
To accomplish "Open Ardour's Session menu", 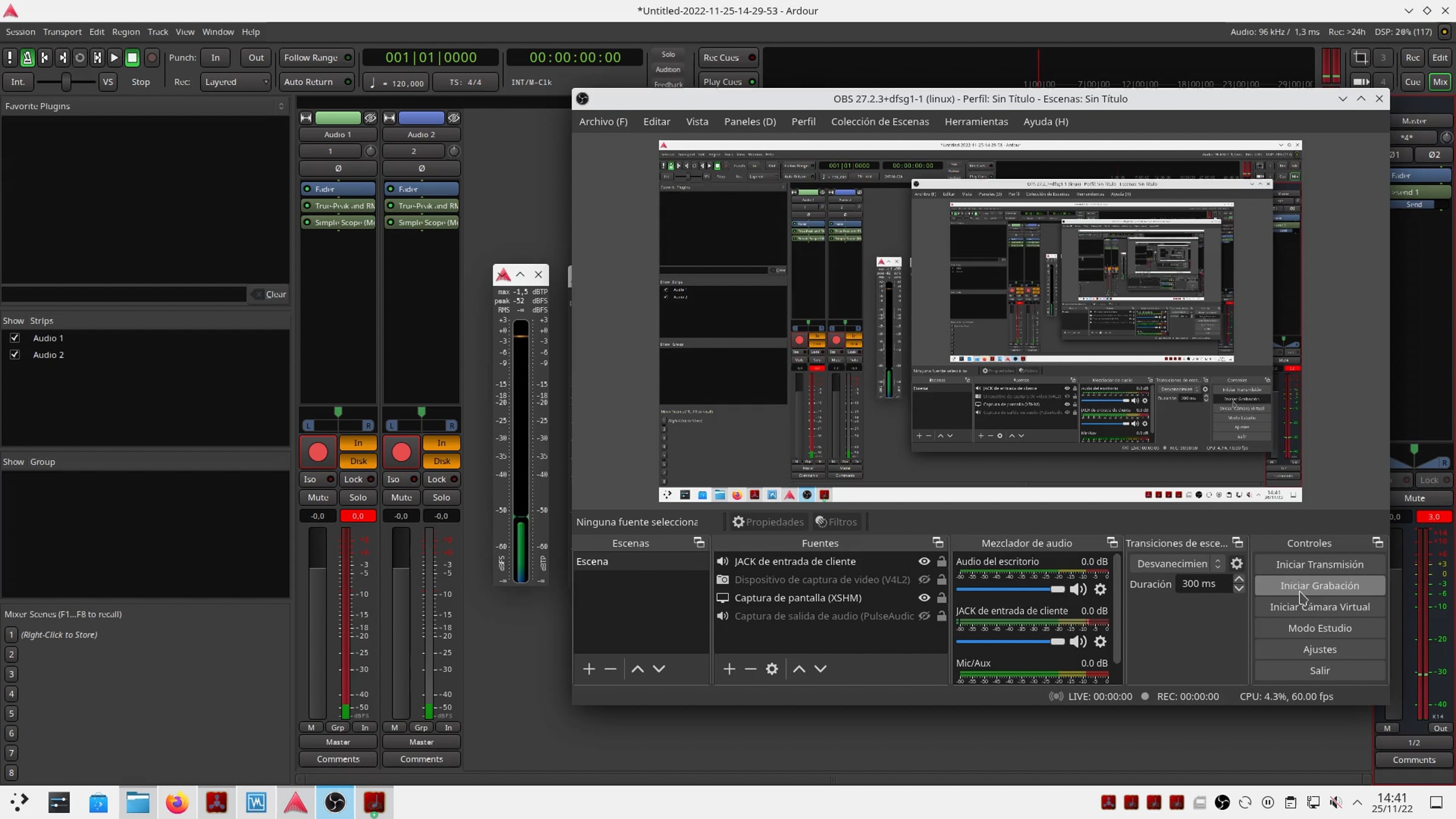I will 21,32.
